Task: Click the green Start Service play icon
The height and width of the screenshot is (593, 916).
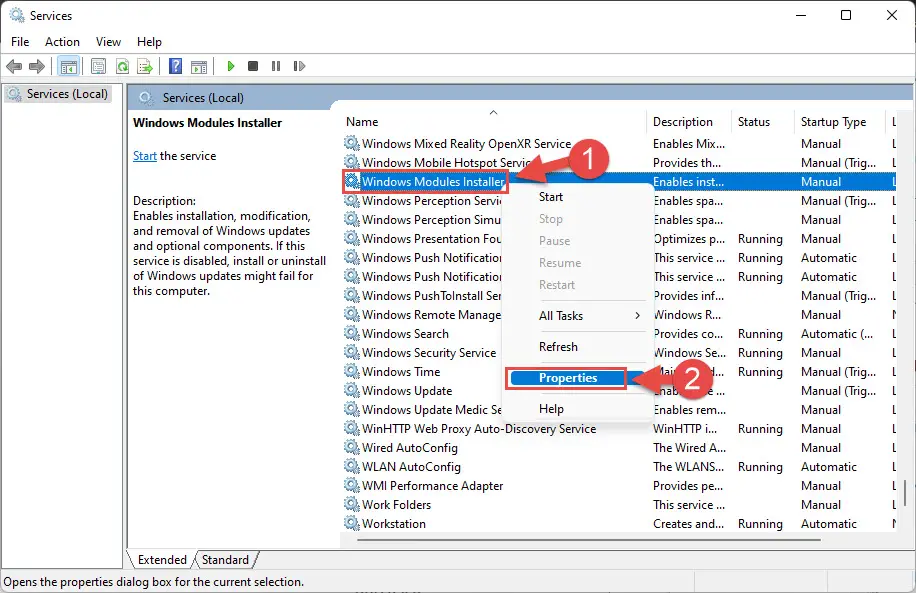Action: point(231,66)
